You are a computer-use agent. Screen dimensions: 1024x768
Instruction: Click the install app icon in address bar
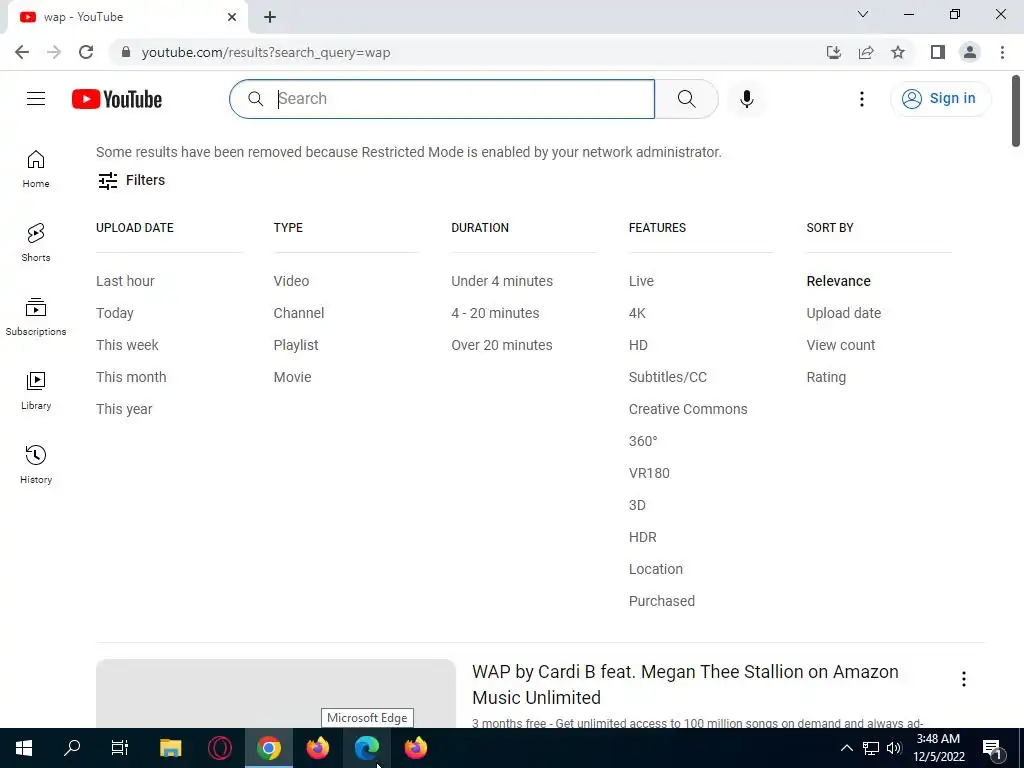click(x=833, y=52)
